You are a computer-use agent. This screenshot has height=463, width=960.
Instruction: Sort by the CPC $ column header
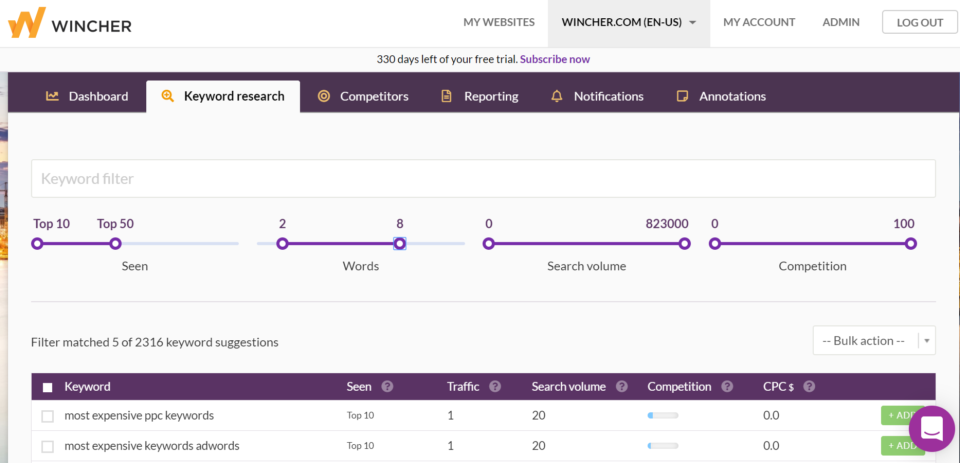click(779, 386)
